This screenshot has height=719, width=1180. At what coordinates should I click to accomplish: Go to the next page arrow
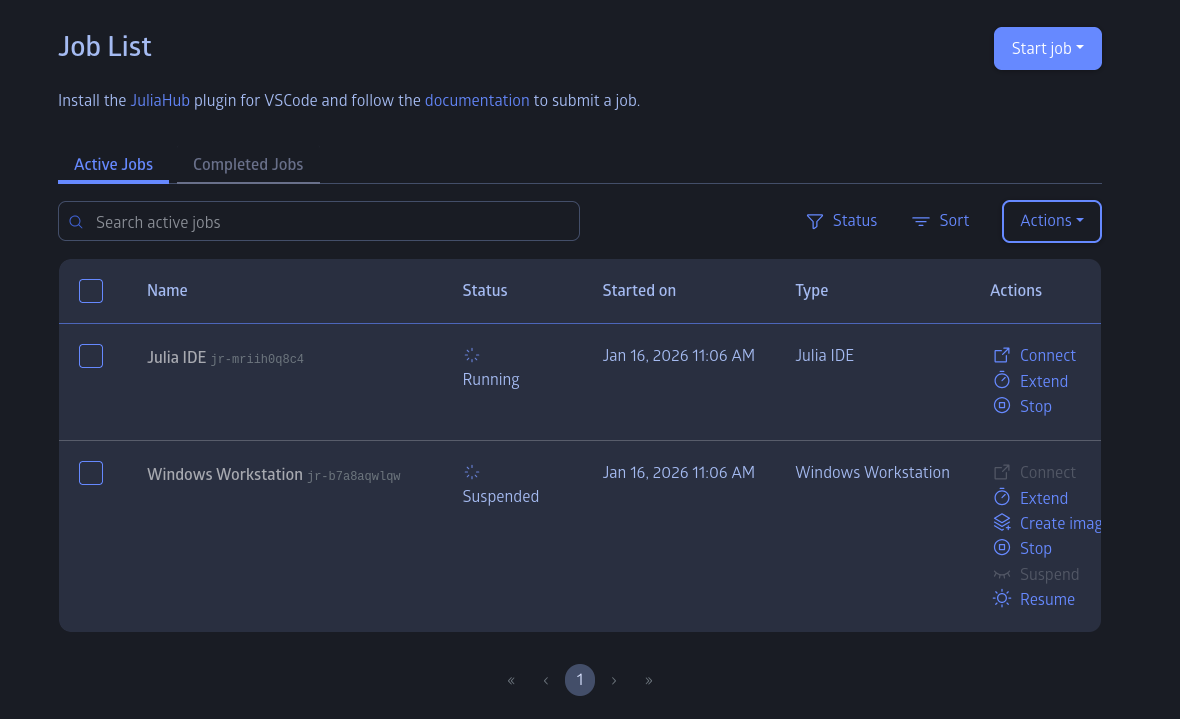click(614, 681)
